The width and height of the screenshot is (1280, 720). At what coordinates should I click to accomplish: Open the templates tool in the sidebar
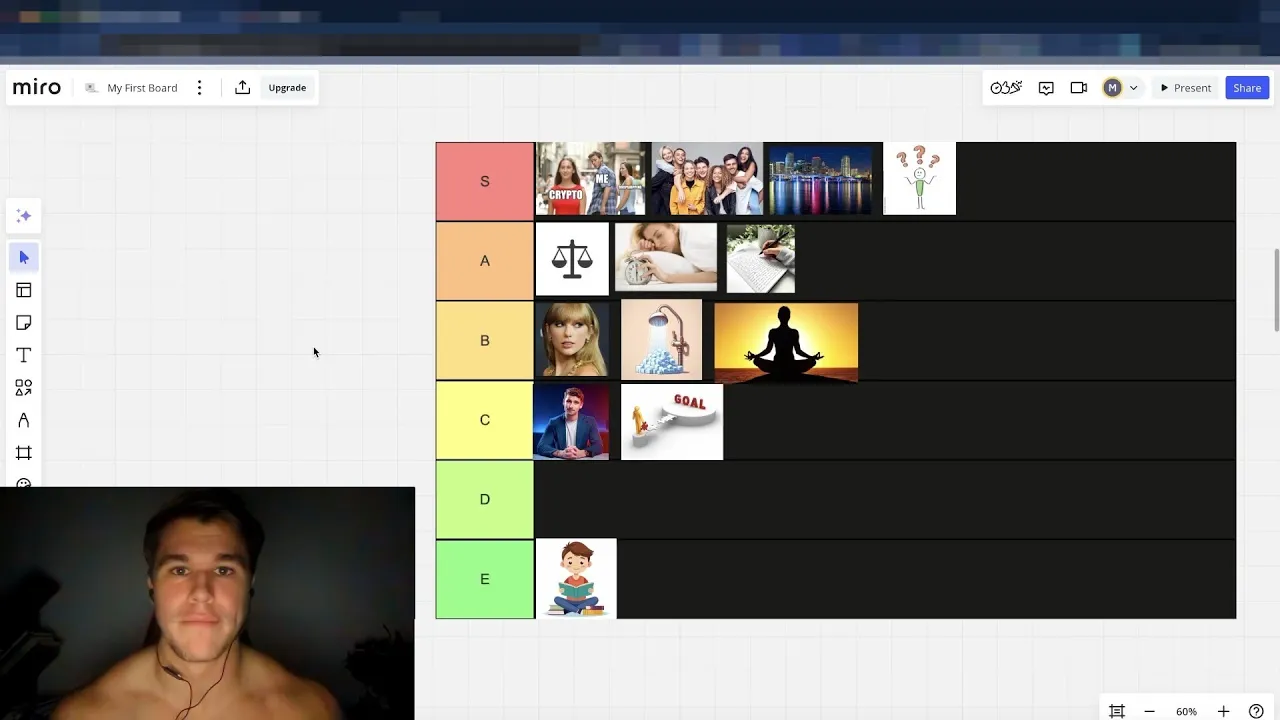[x=24, y=290]
